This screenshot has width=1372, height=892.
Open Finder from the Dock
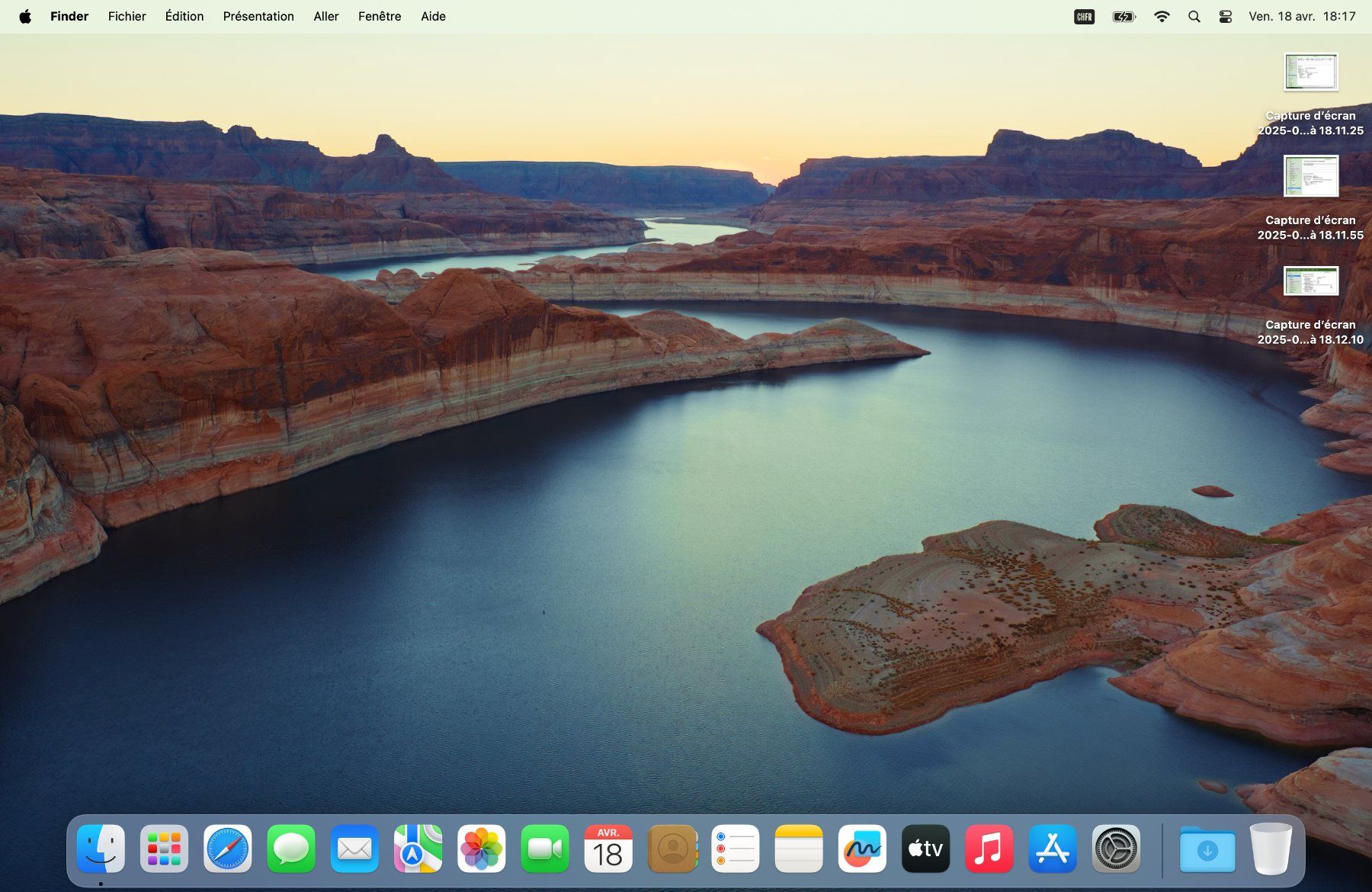coord(101,848)
